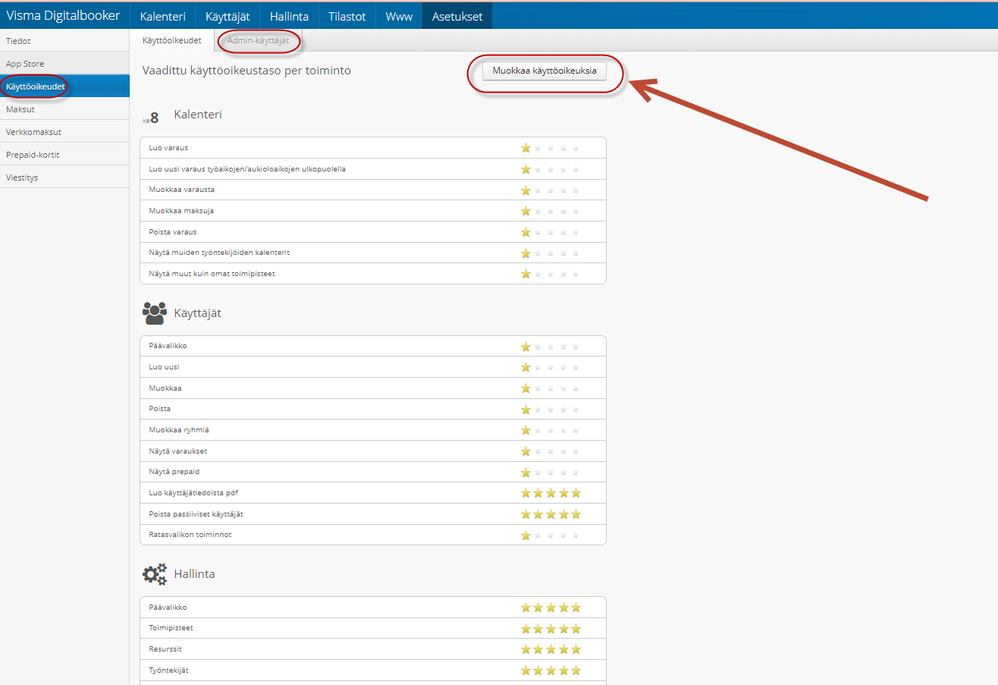Click the user group icon beside Käyttäjät heading
The width and height of the screenshot is (998, 685).
[155, 313]
